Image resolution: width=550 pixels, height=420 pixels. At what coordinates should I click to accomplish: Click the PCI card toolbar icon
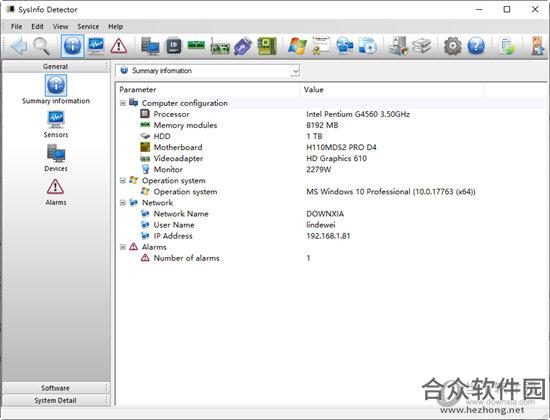(220, 47)
